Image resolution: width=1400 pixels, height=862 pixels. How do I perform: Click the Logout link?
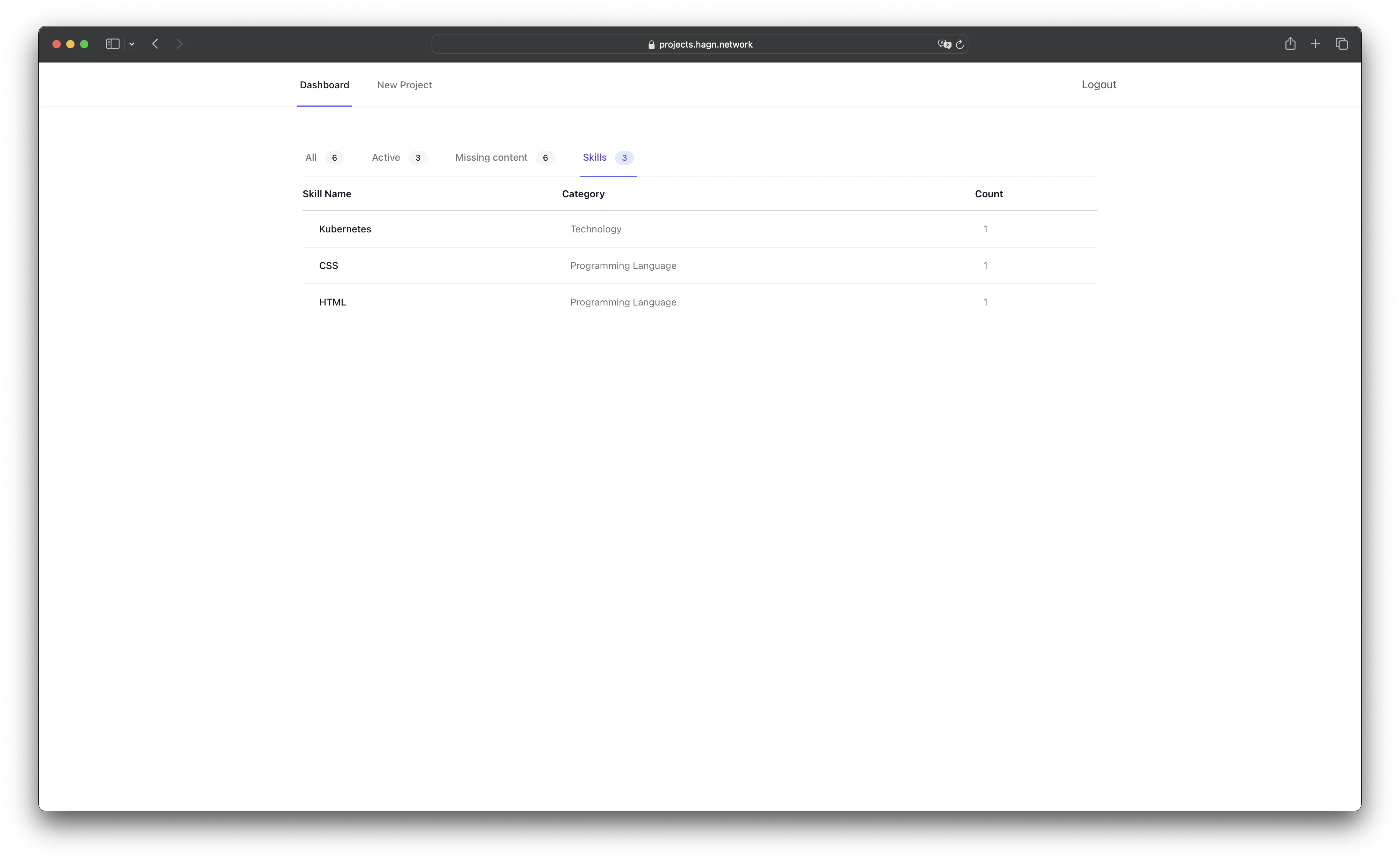point(1098,84)
